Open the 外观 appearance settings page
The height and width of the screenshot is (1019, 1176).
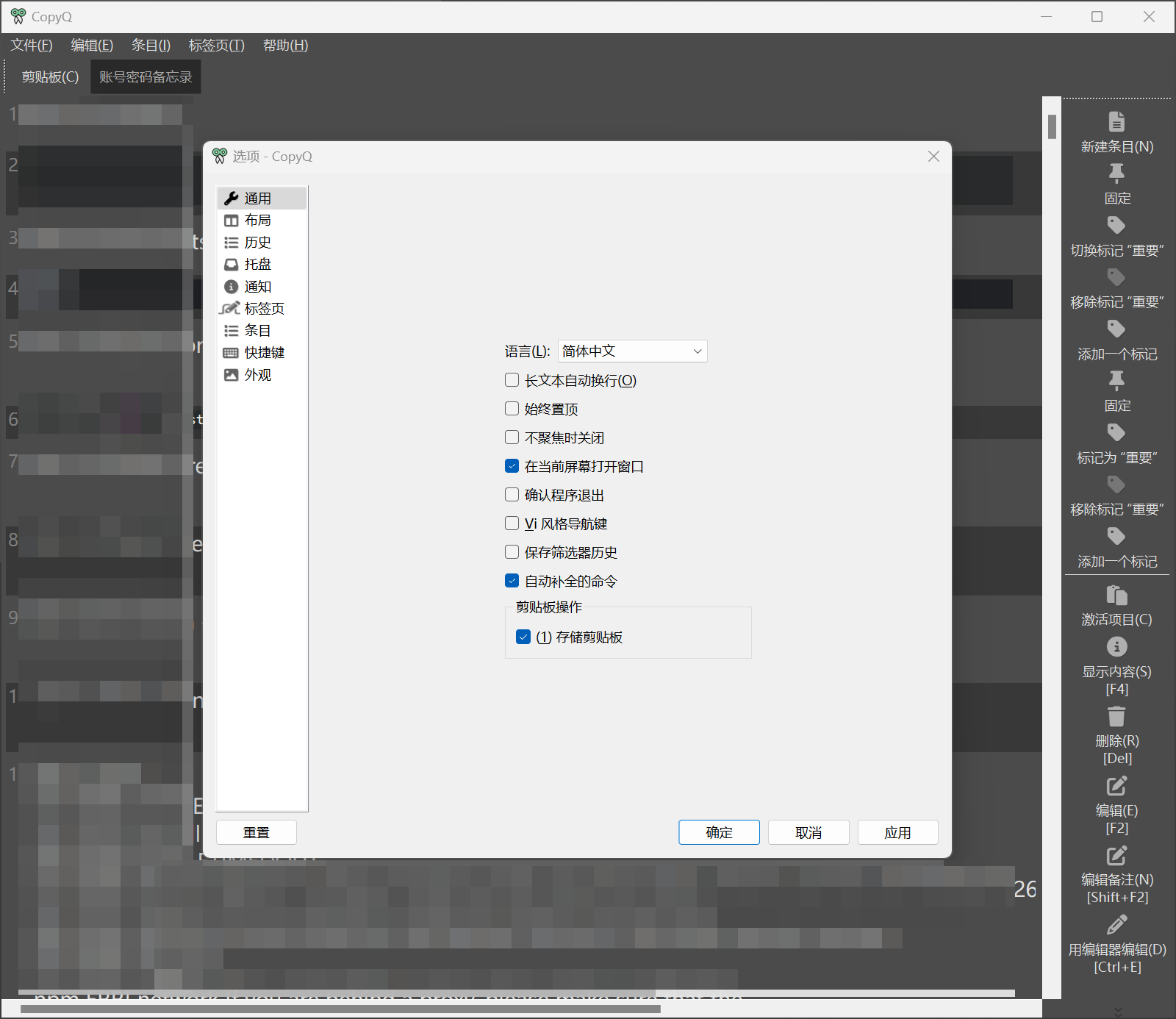tap(262, 375)
